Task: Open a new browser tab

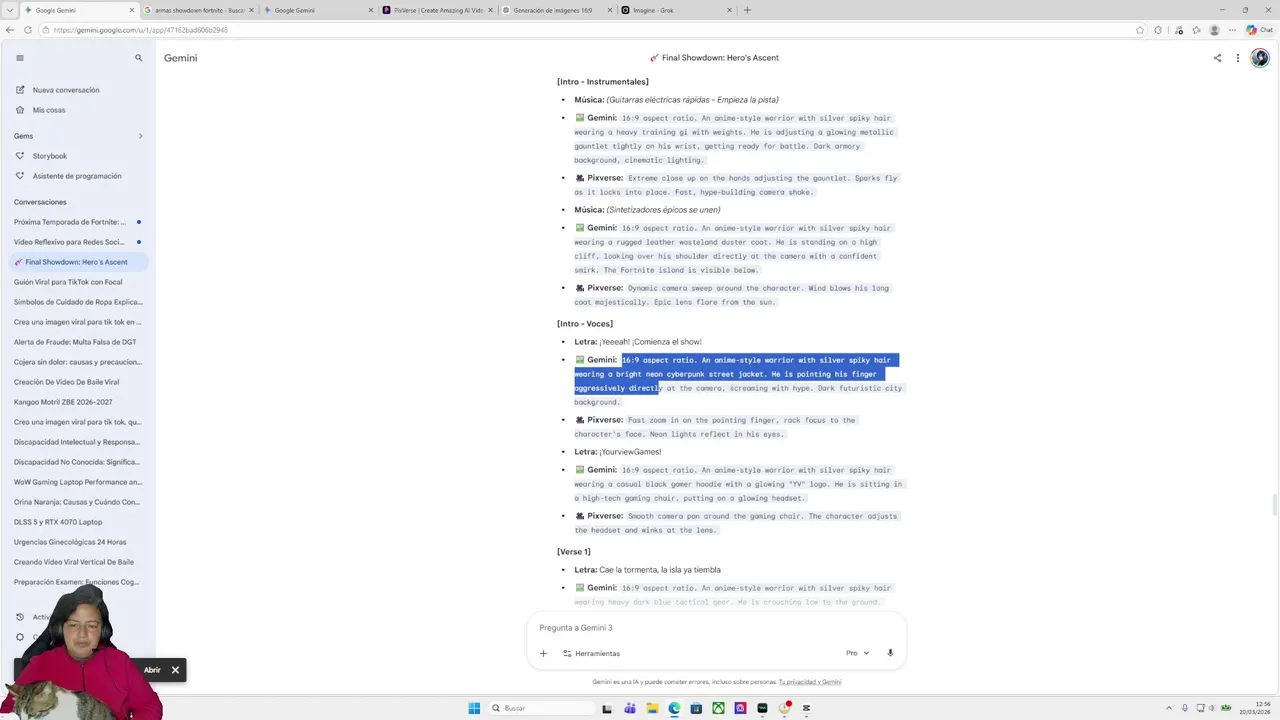Action: click(x=747, y=10)
